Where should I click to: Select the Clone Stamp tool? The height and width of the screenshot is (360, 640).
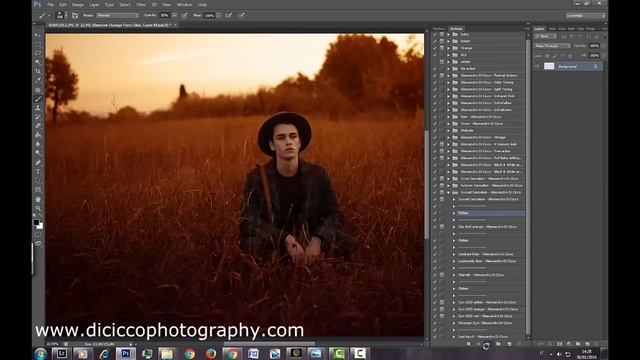coord(38,108)
